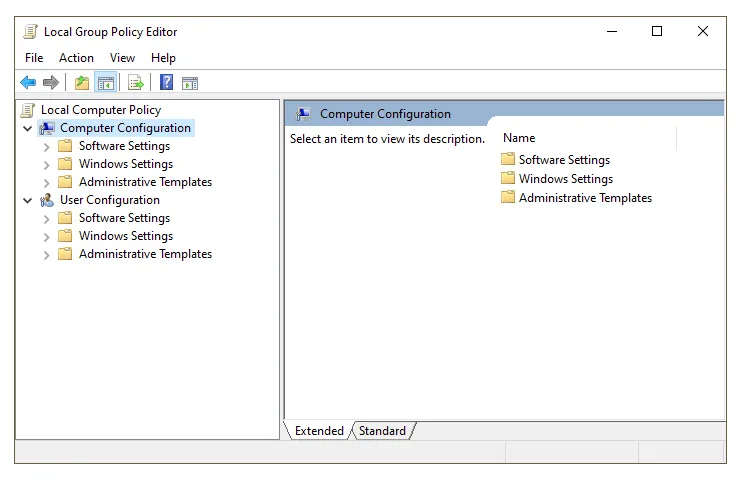Switch to the Extended tab
Screen dimensions: 745x483
tap(319, 431)
